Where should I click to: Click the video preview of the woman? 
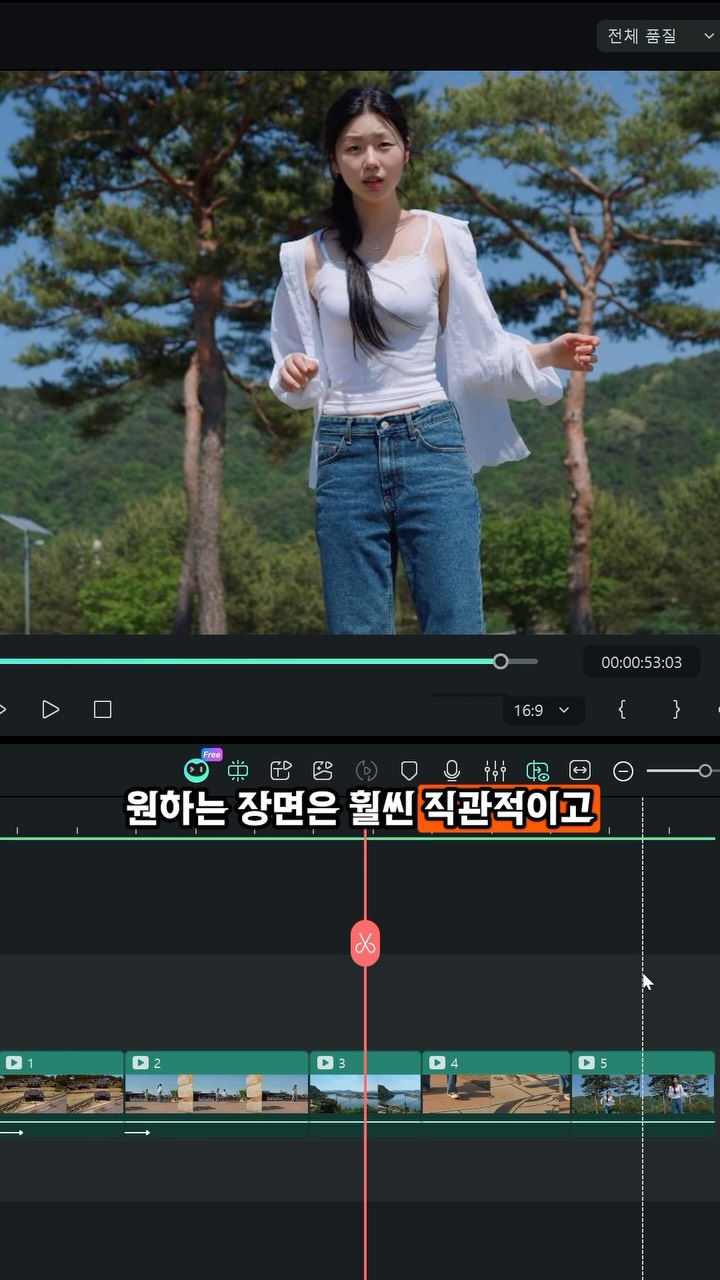coord(360,352)
